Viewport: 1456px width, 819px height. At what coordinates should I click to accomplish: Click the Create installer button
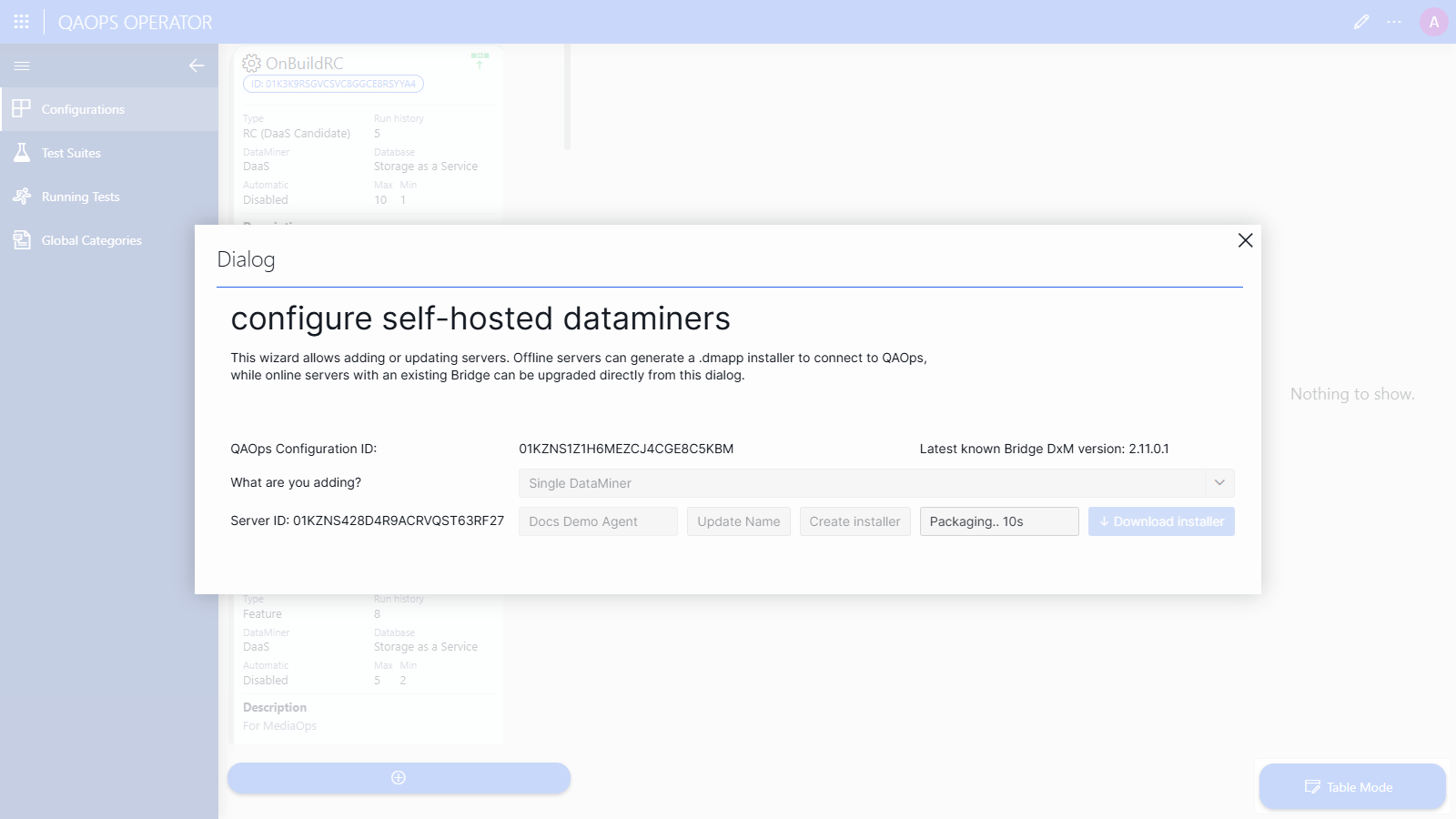[855, 521]
